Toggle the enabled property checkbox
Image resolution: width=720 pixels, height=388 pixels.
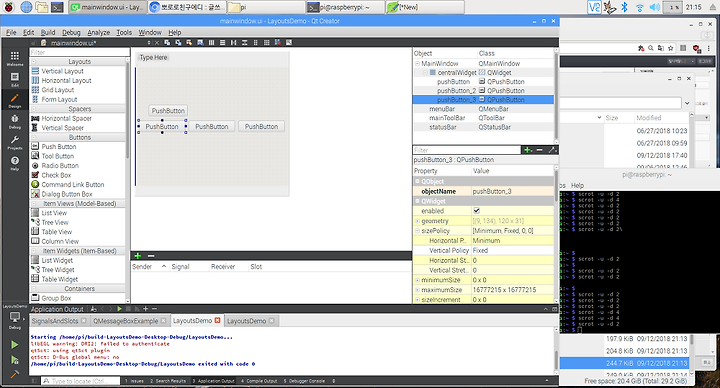tap(477, 211)
